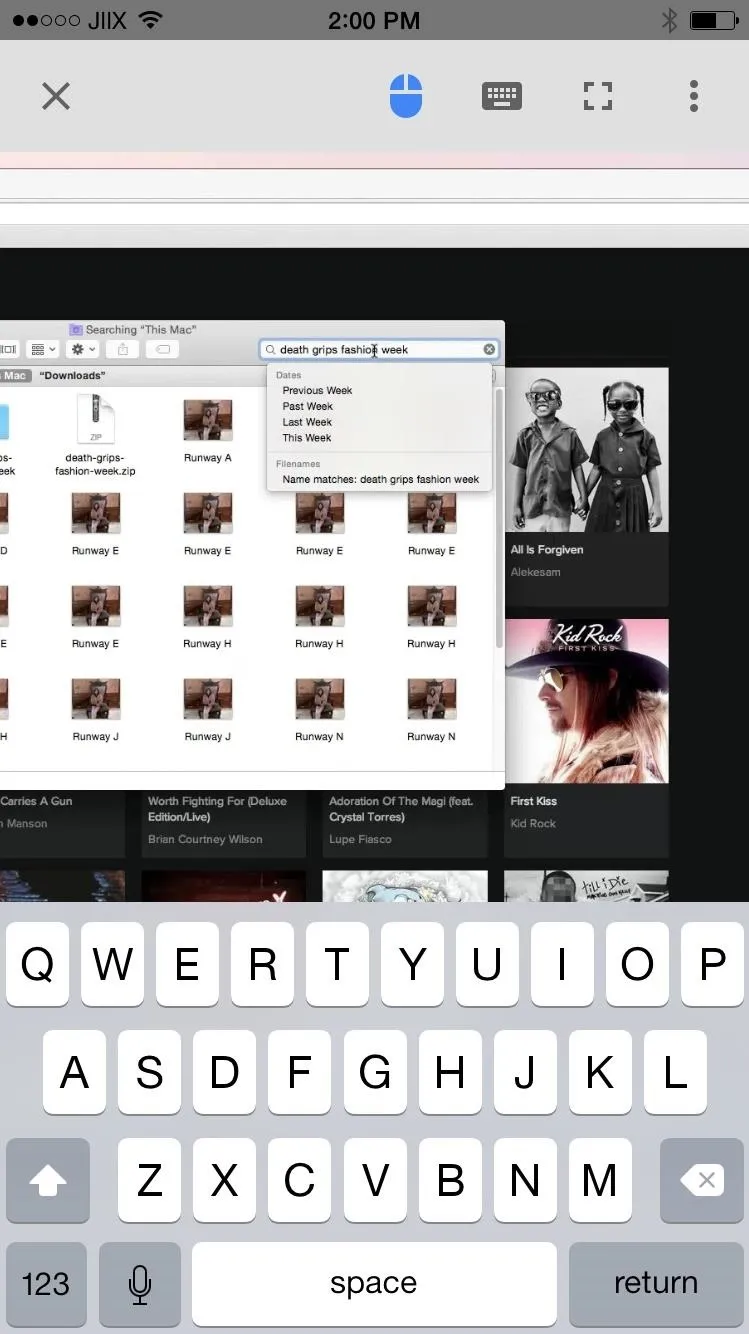749x1334 pixels.
Task: Tap the S key
Action: (149, 1072)
